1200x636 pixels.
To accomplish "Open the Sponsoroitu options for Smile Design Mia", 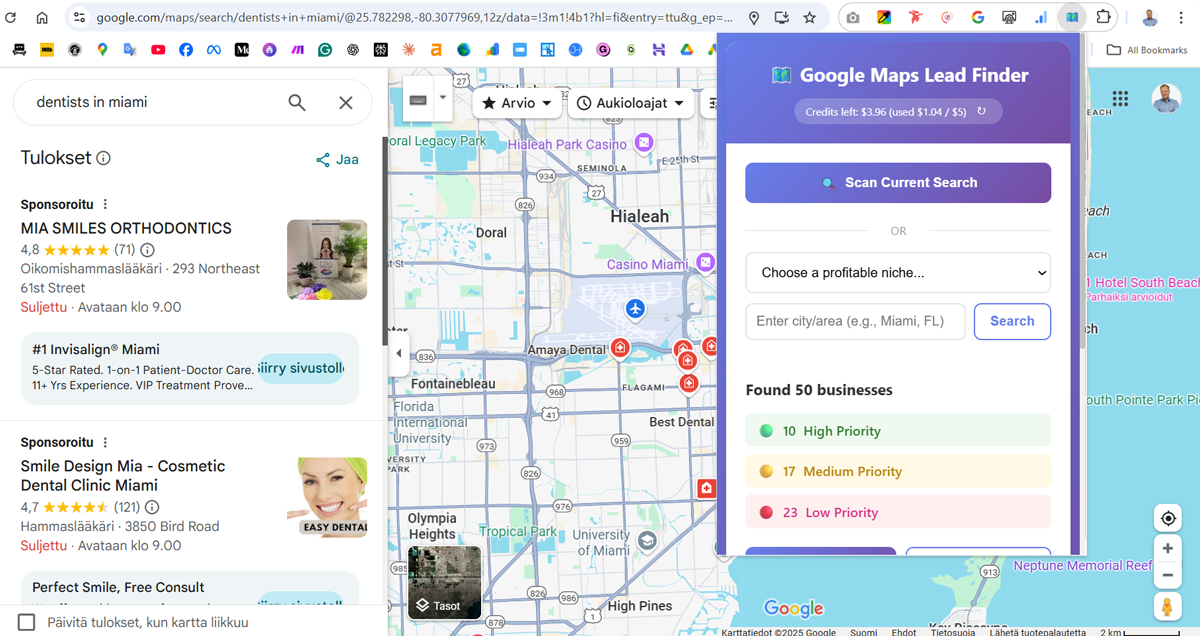I will click(x=105, y=442).
